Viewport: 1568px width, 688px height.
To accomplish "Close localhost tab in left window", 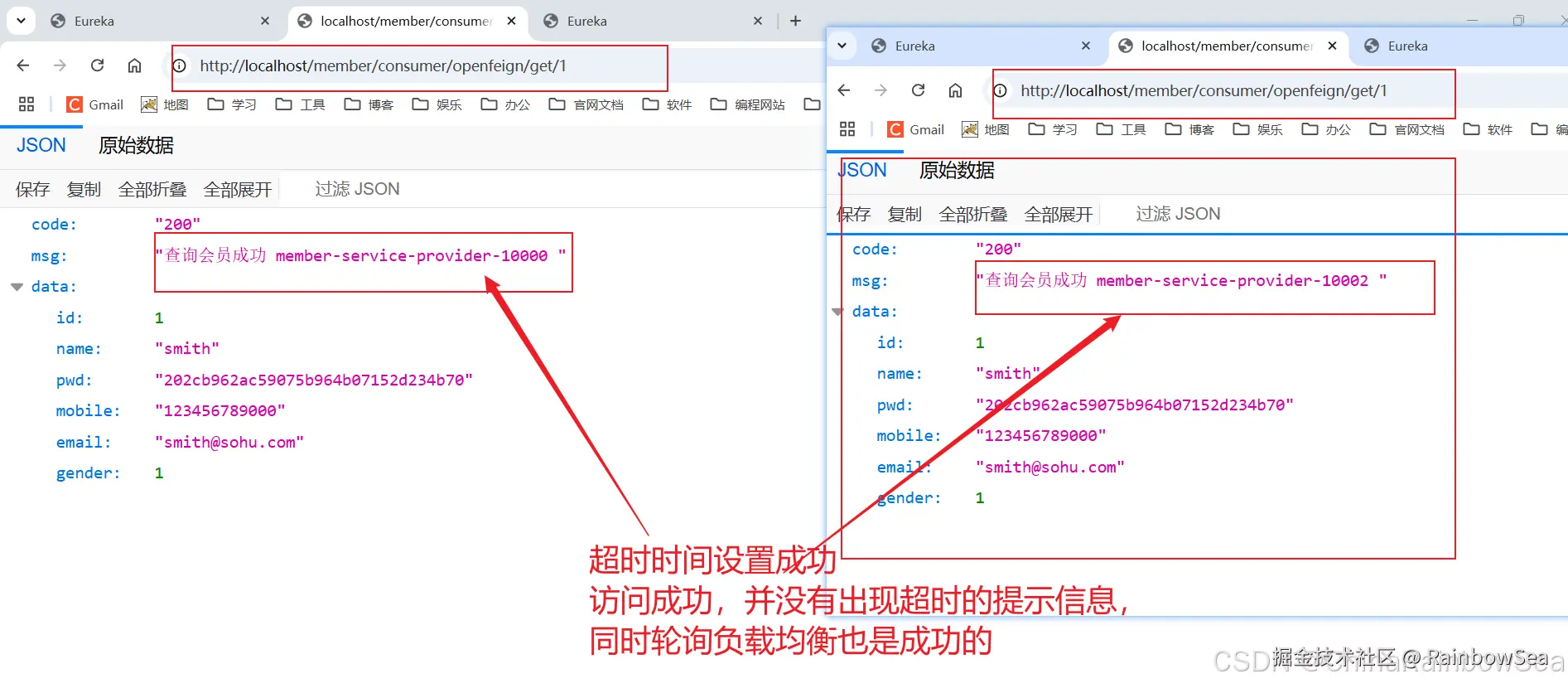I will click(x=512, y=21).
